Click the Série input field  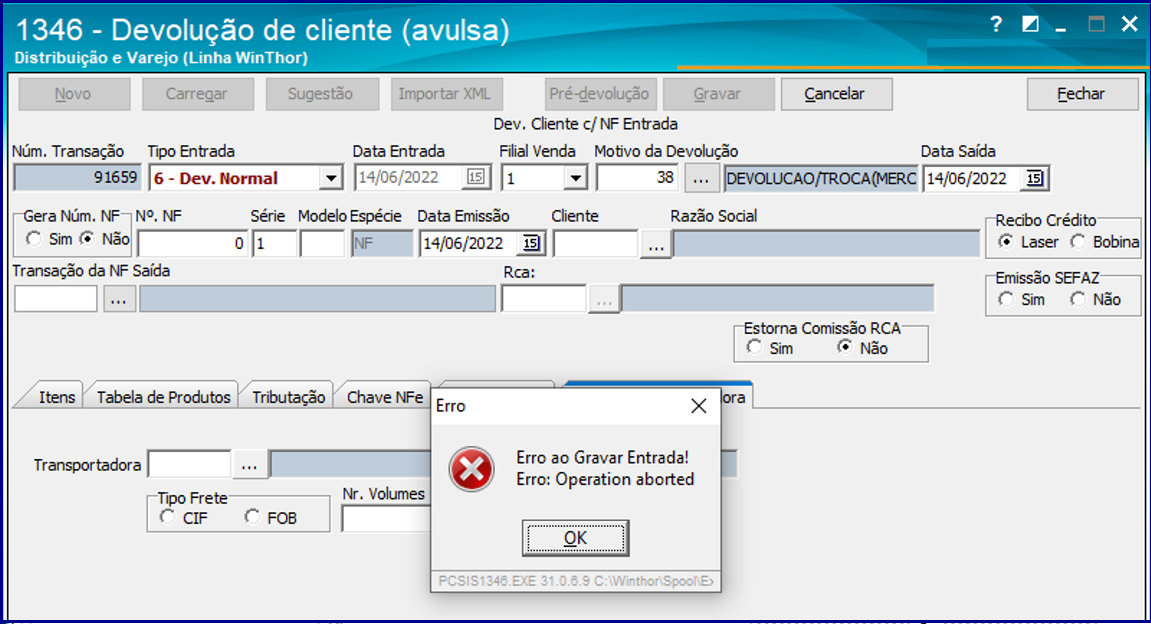[275, 244]
